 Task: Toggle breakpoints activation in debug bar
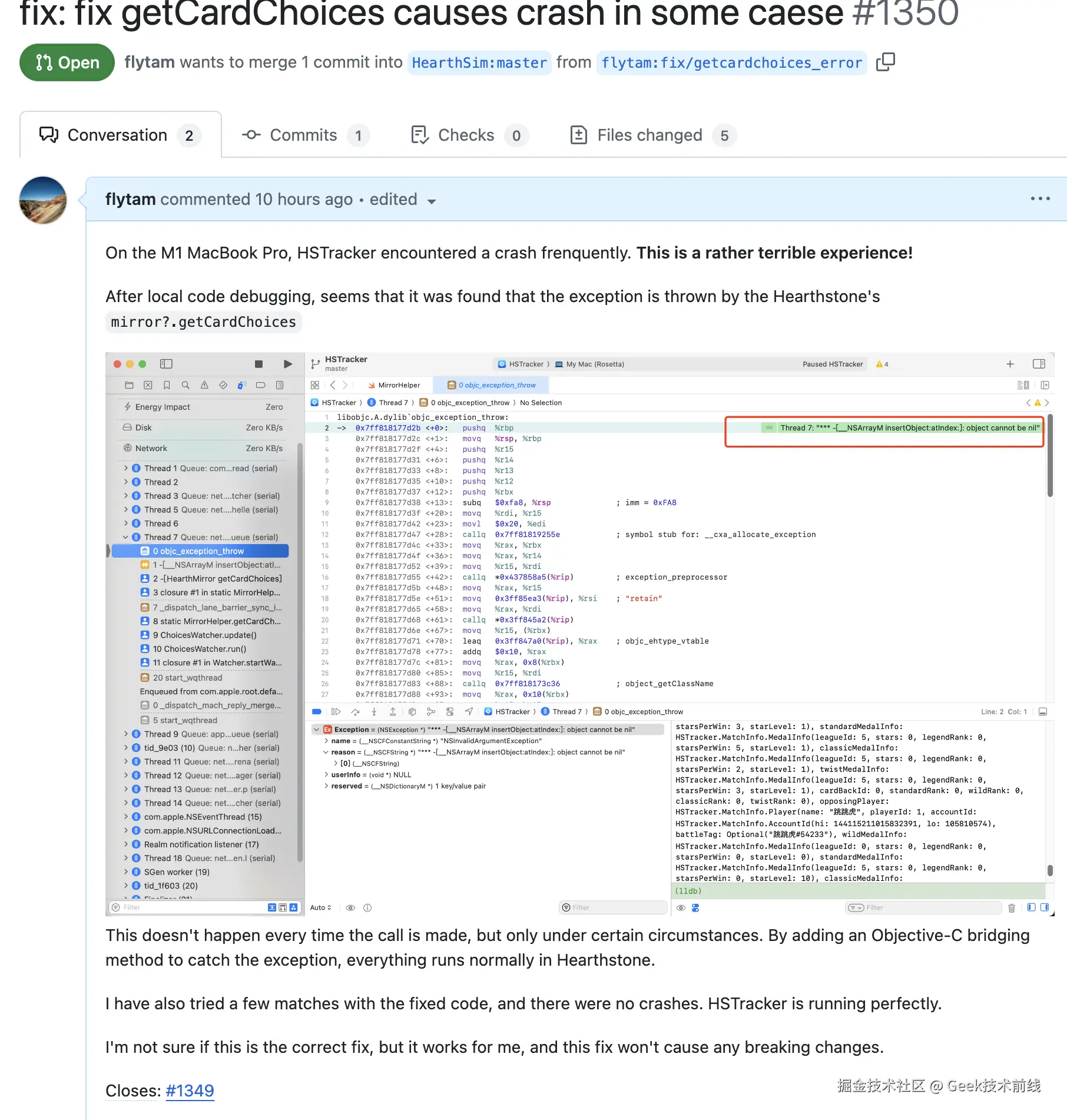click(317, 711)
